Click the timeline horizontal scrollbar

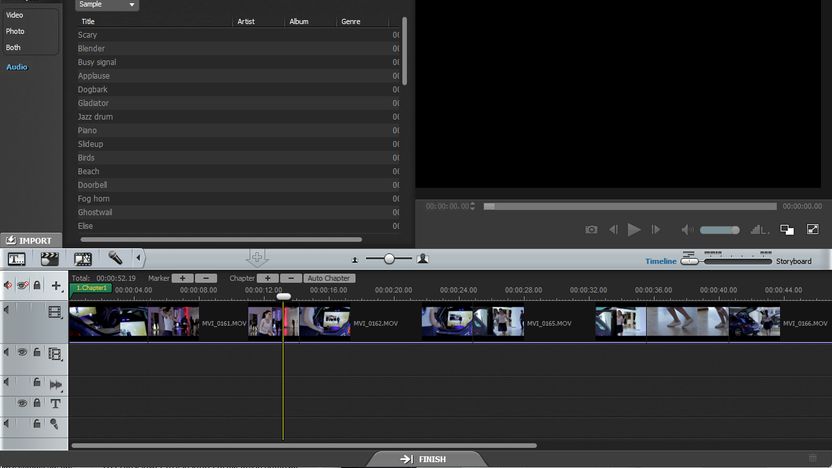(x=304, y=446)
